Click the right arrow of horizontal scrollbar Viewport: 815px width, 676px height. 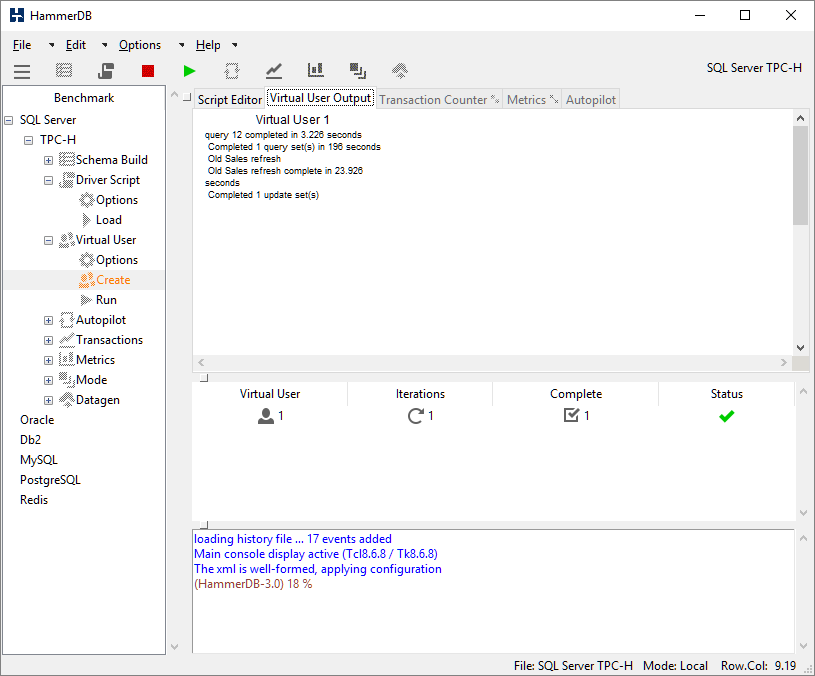[784, 362]
